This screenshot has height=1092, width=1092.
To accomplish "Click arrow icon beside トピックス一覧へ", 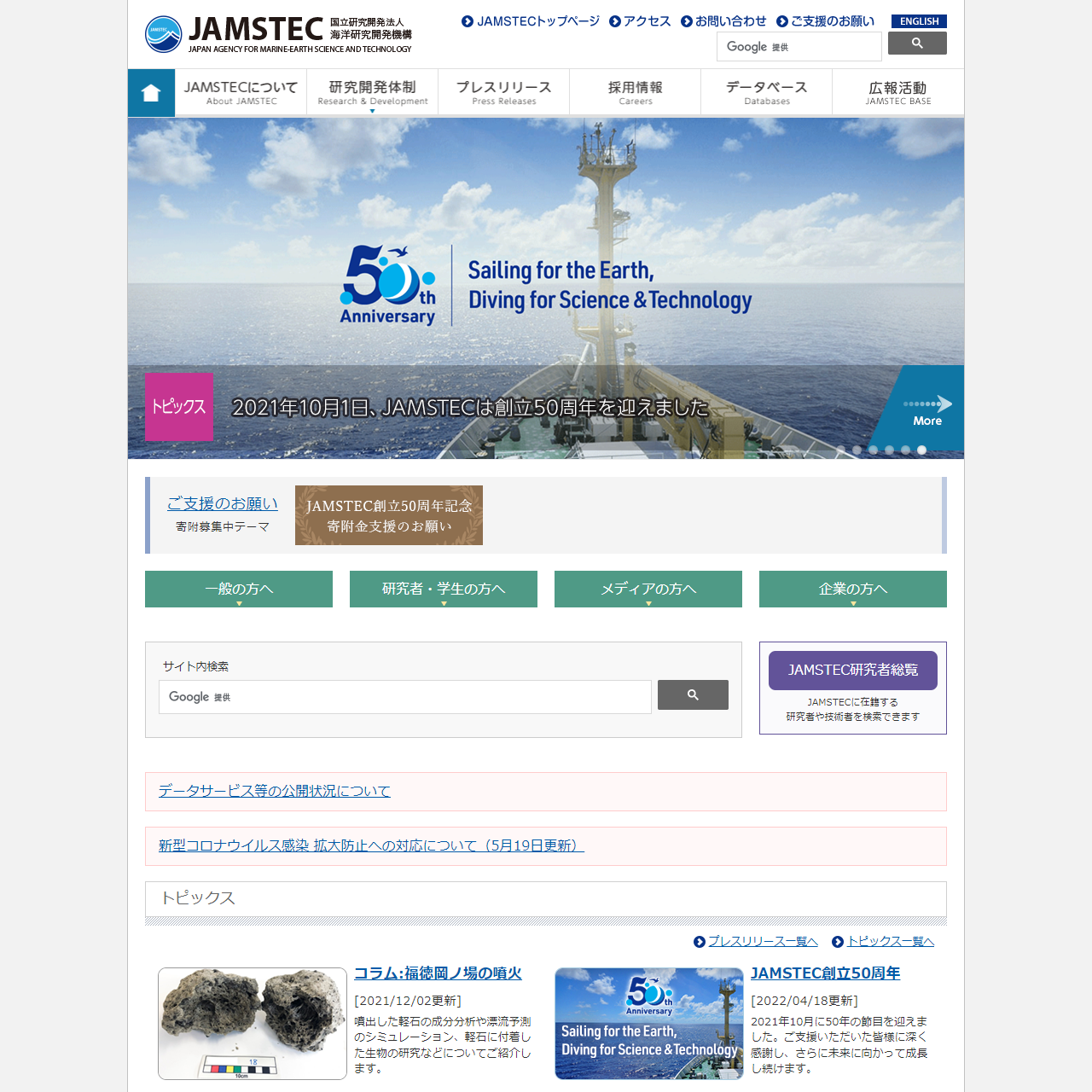I will tap(838, 942).
